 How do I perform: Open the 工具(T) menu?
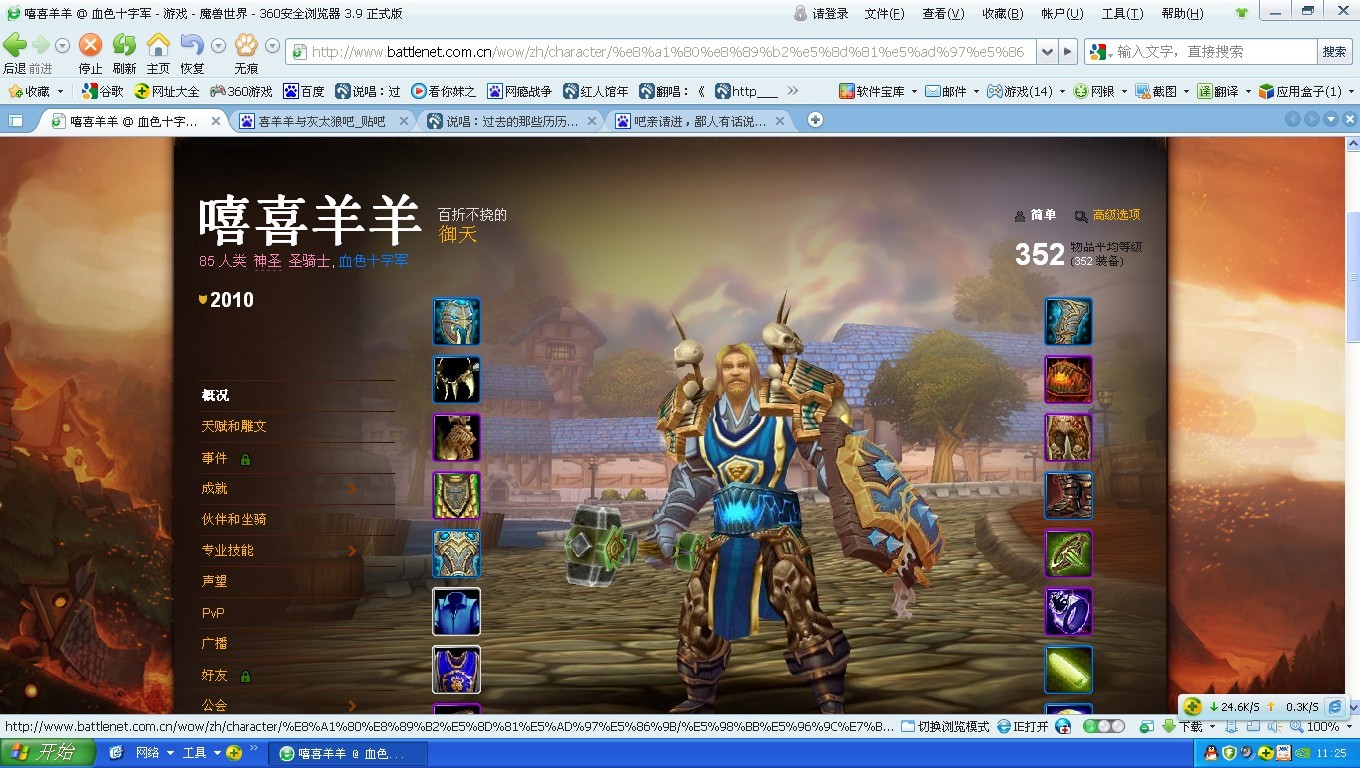tap(1122, 13)
